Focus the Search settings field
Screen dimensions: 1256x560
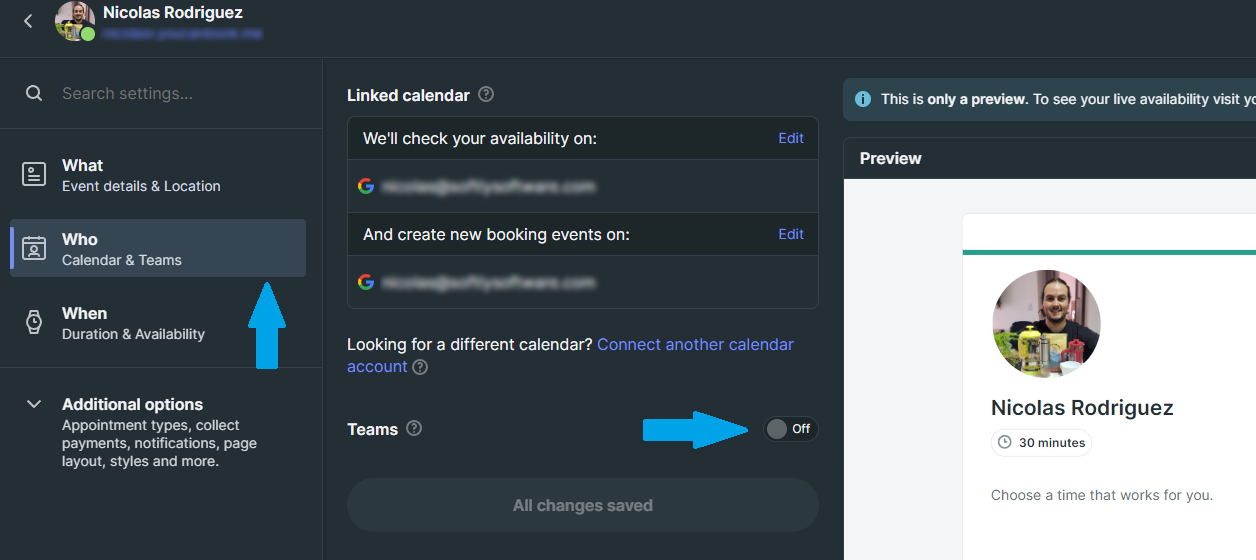[180, 93]
